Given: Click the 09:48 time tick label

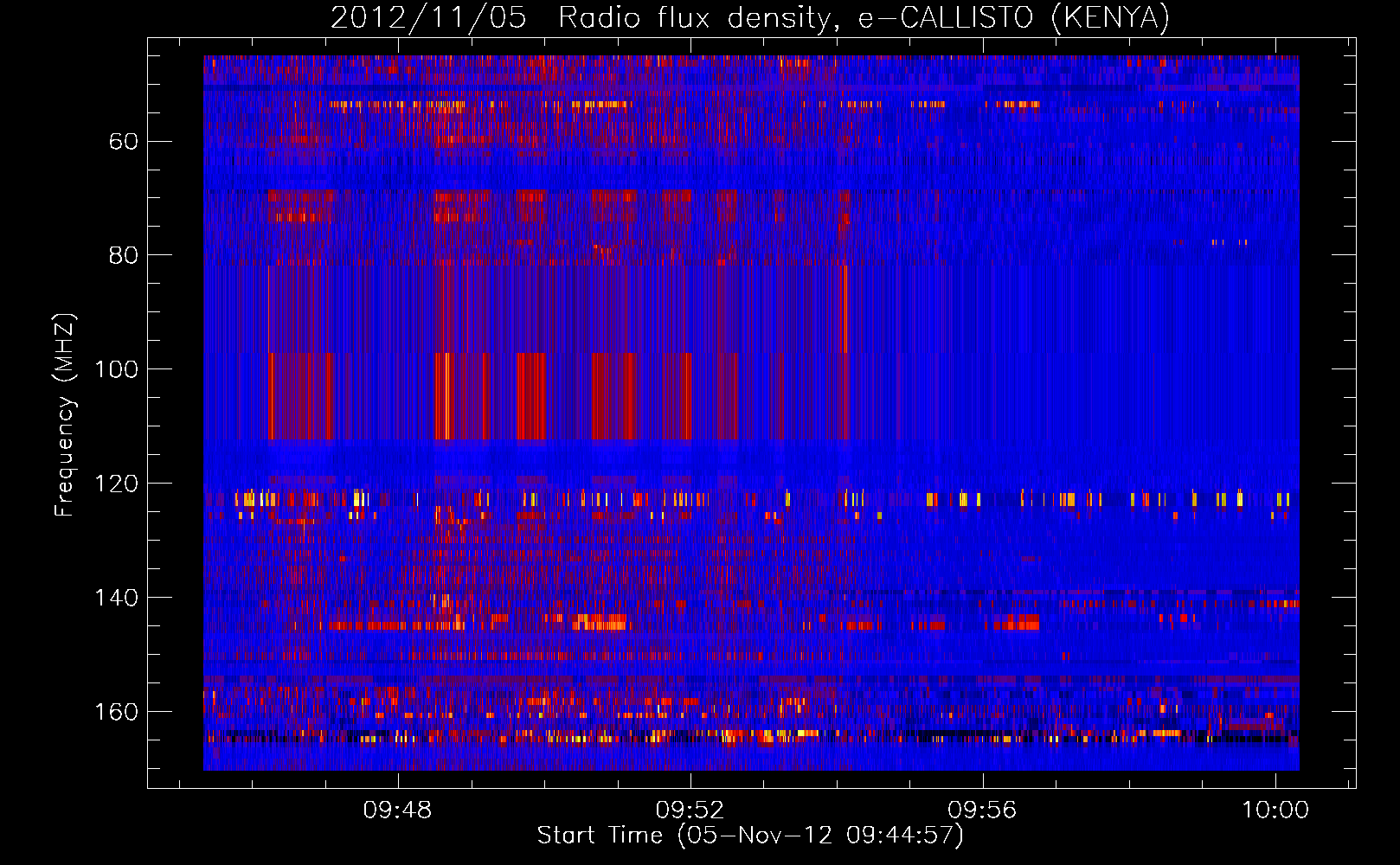Looking at the screenshot, I should [x=398, y=811].
